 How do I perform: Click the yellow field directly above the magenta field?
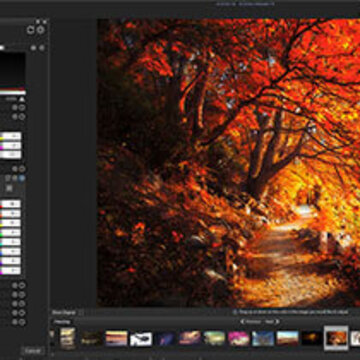(11, 136)
